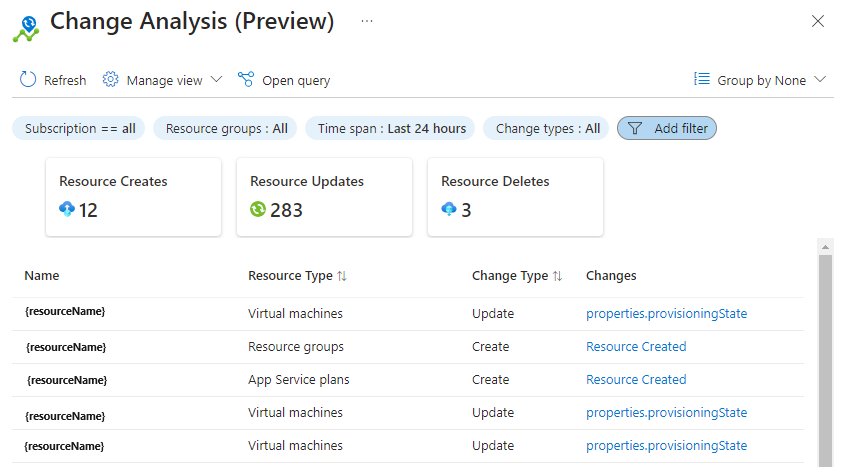Click the Resource Deletes cloud icon
The image size is (844, 467).
coord(449,209)
